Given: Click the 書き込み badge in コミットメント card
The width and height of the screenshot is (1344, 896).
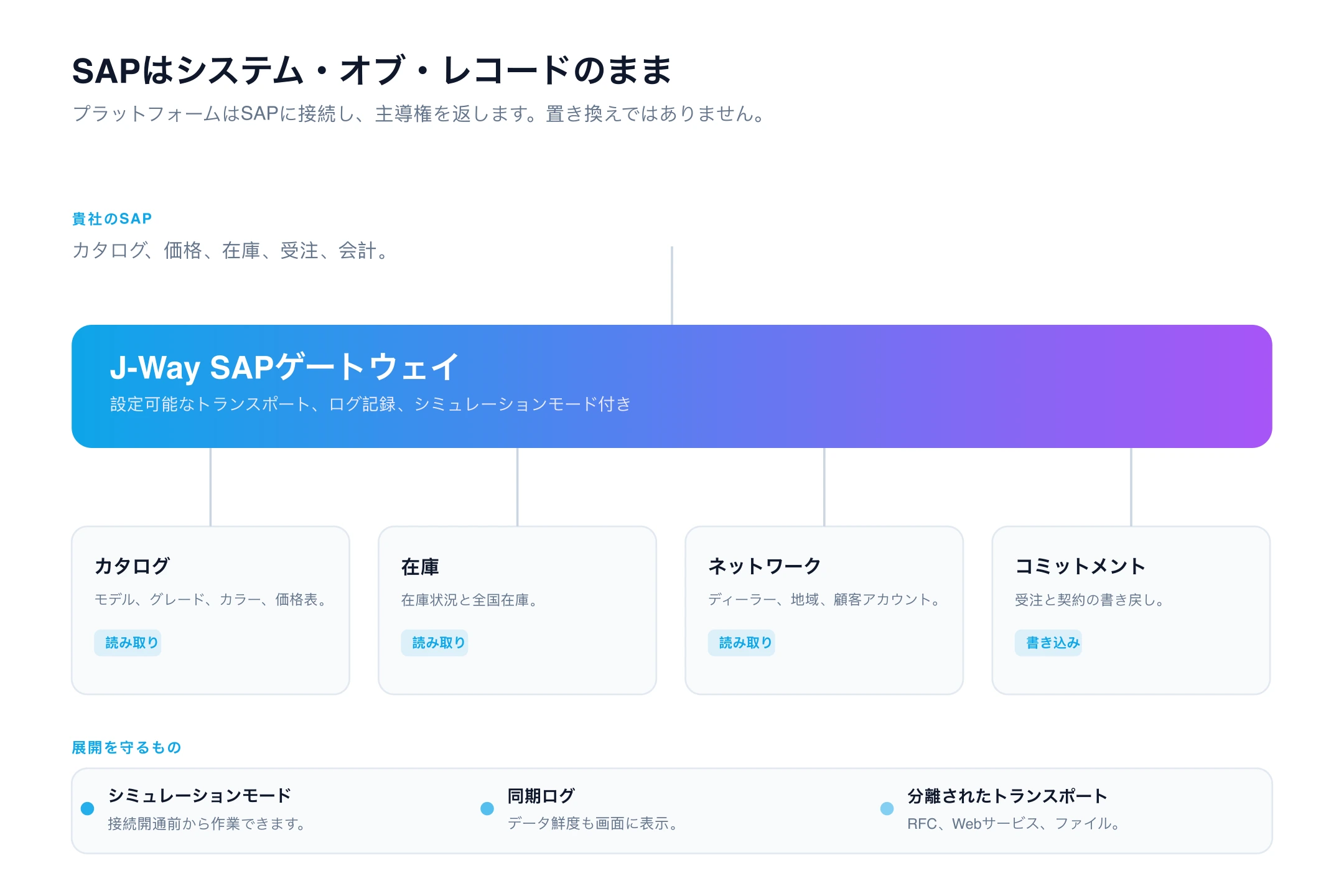Looking at the screenshot, I should [1048, 643].
